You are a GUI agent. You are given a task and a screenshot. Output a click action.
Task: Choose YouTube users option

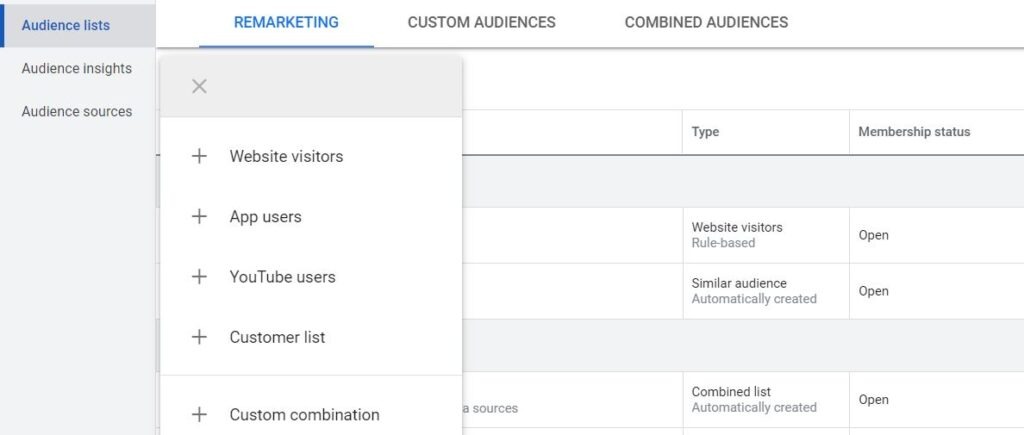tap(282, 277)
